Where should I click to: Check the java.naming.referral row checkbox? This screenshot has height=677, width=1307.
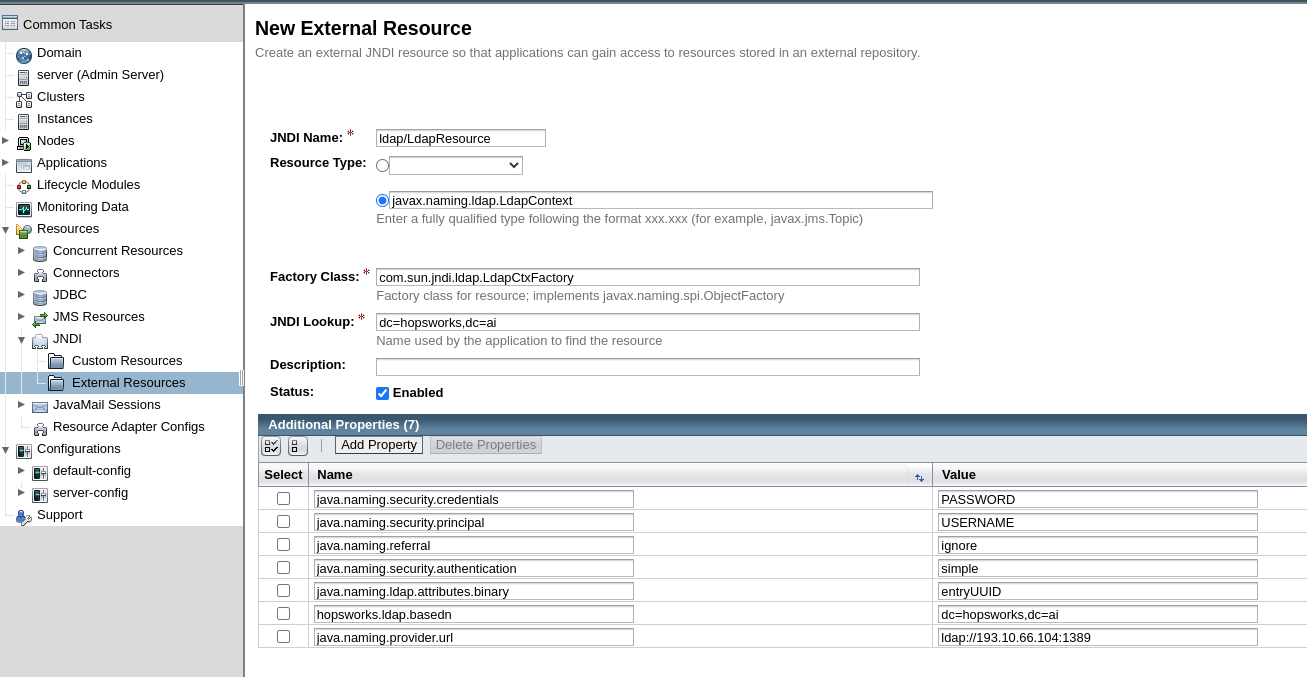click(283, 544)
